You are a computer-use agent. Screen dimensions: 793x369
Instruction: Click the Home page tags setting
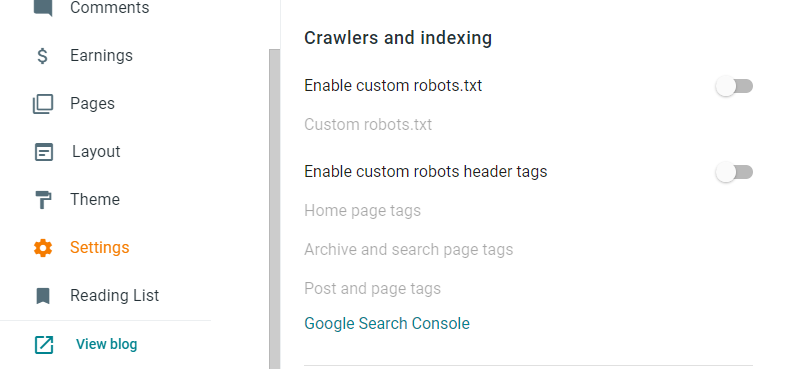(x=363, y=210)
